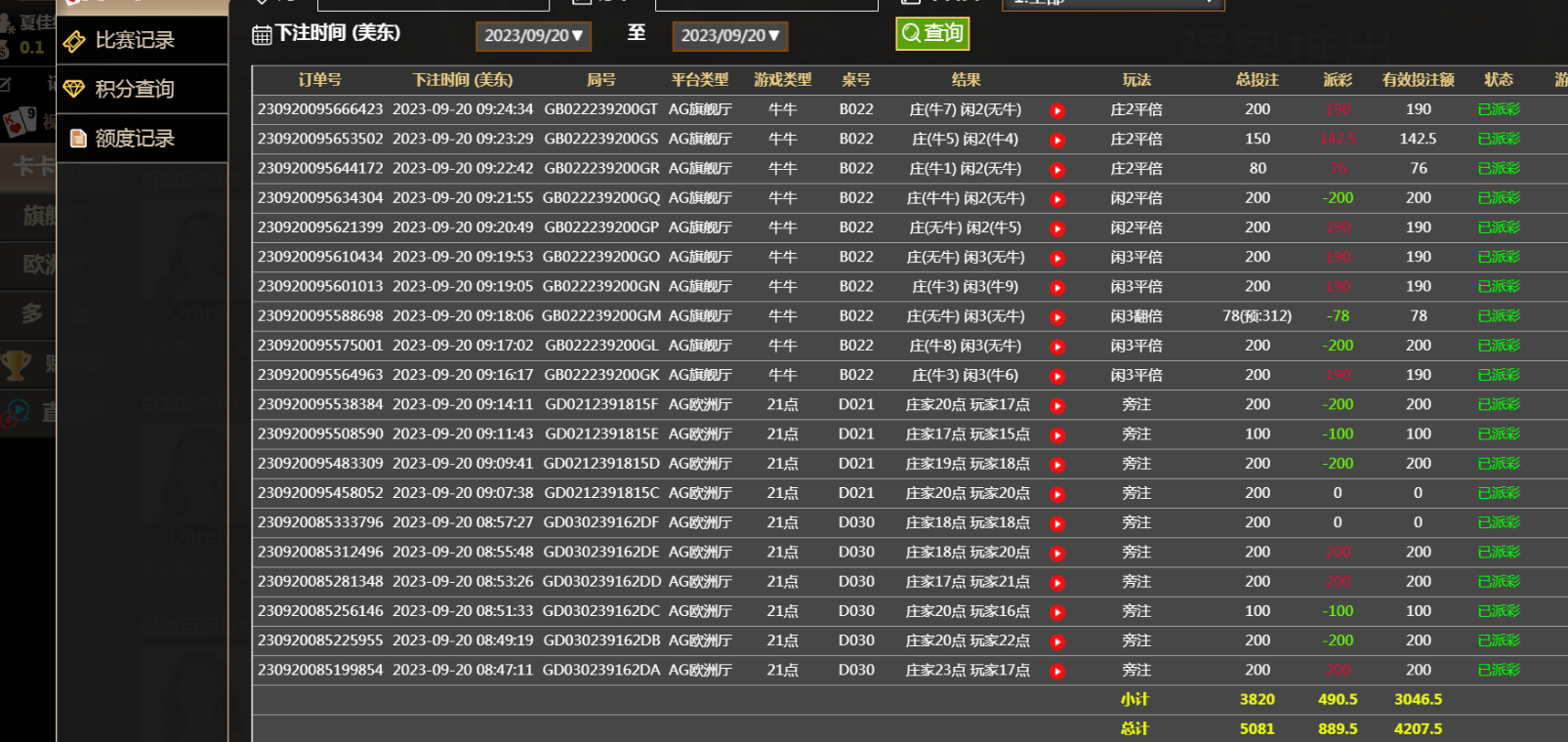Click the ticket icon beside 比赛记录
Viewport: 1568px width, 742px height.
[x=75, y=41]
